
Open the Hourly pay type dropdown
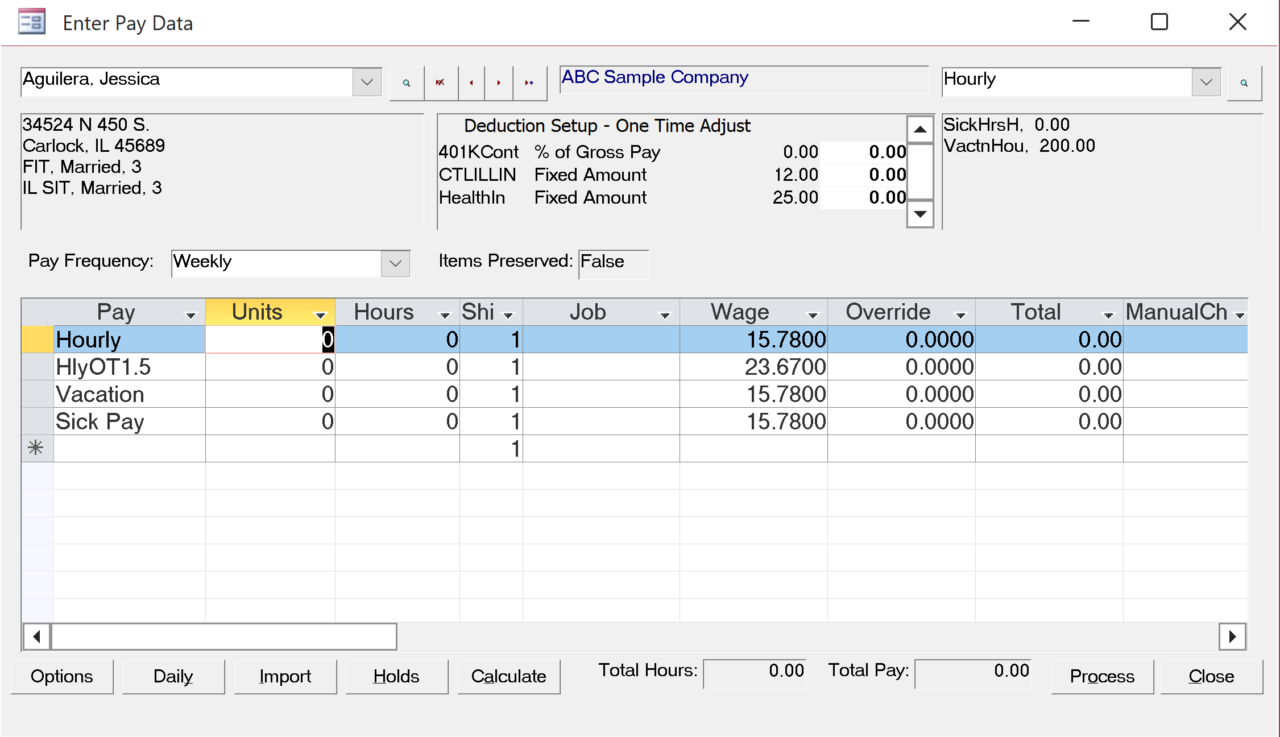[1206, 82]
